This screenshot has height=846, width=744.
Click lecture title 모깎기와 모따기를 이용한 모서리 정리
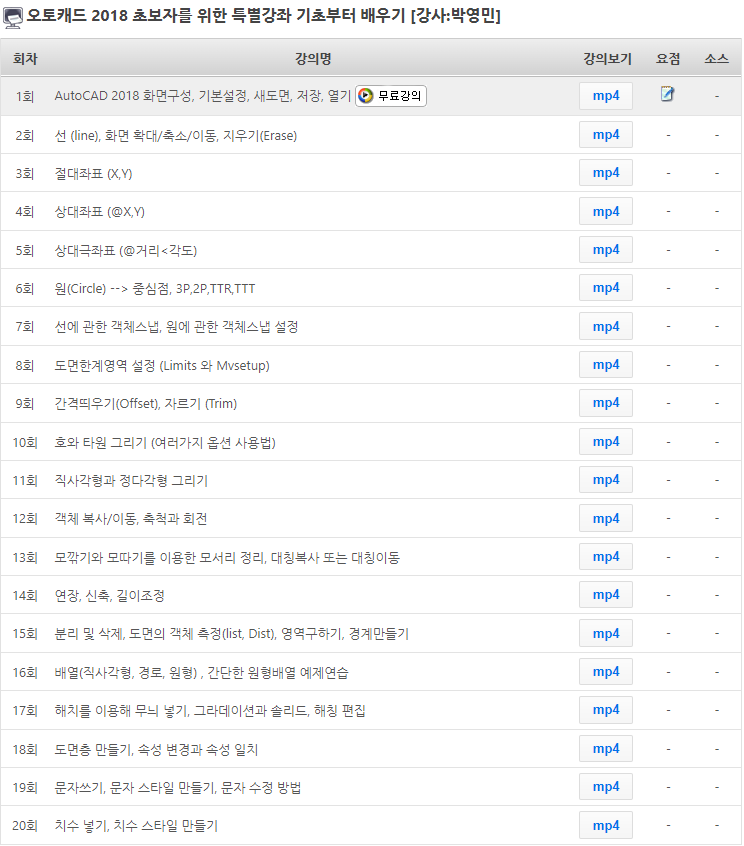click(227, 557)
